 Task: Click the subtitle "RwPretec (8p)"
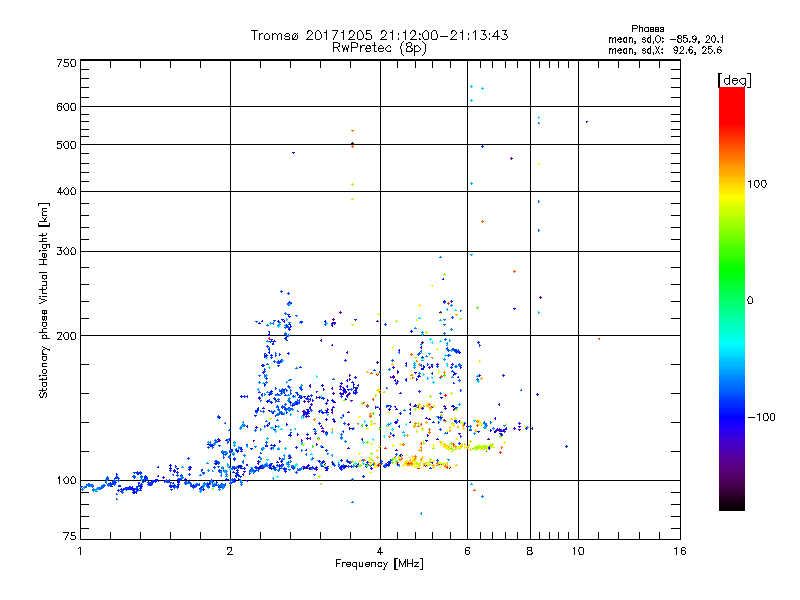point(379,48)
